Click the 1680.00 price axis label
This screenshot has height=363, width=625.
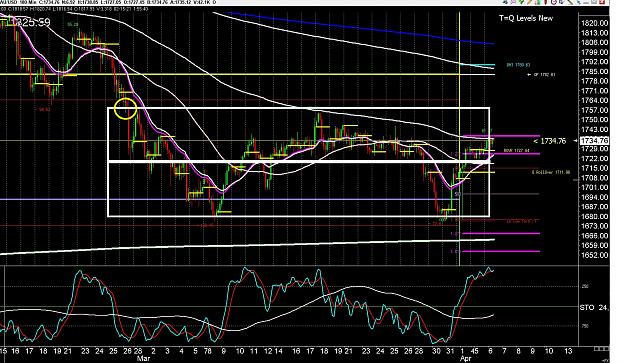click(595, 217)
